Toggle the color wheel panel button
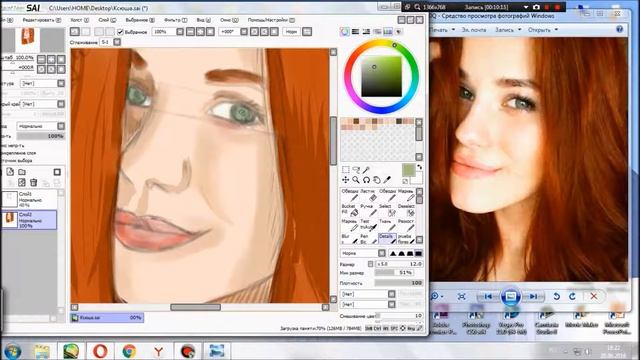Image resolution: width=640 pixels, height=360 pixels. click(345, 31)
